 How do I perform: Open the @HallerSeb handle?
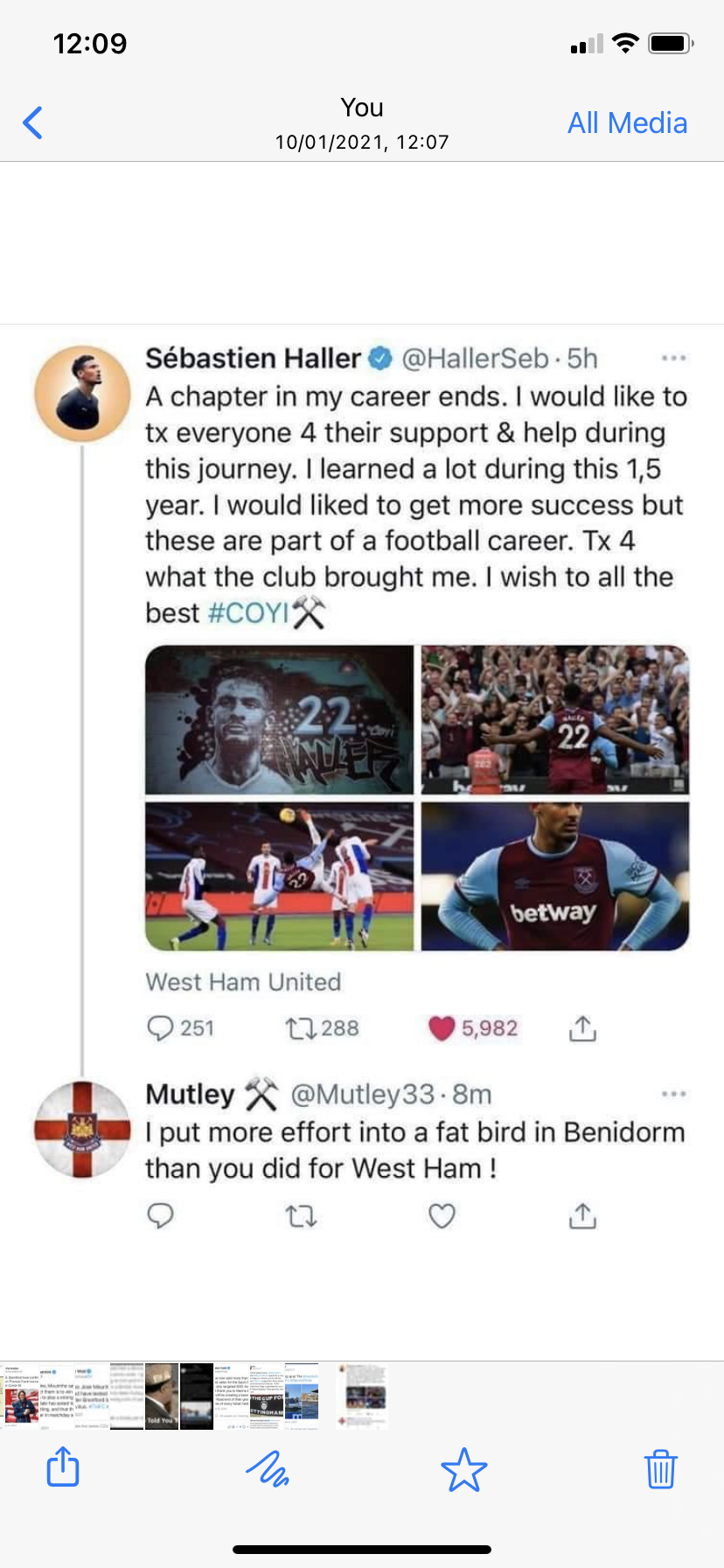[x=475, y=358]
